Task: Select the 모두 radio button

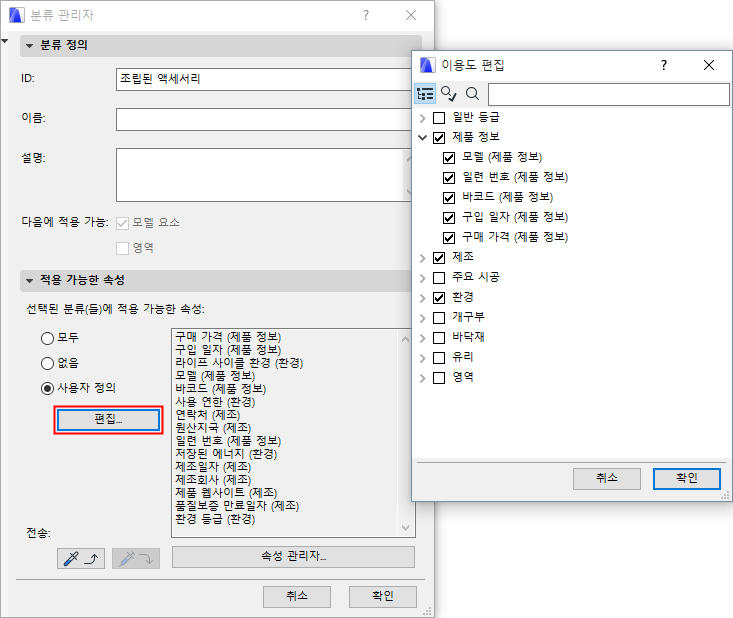Action: [x=47, y=338]
